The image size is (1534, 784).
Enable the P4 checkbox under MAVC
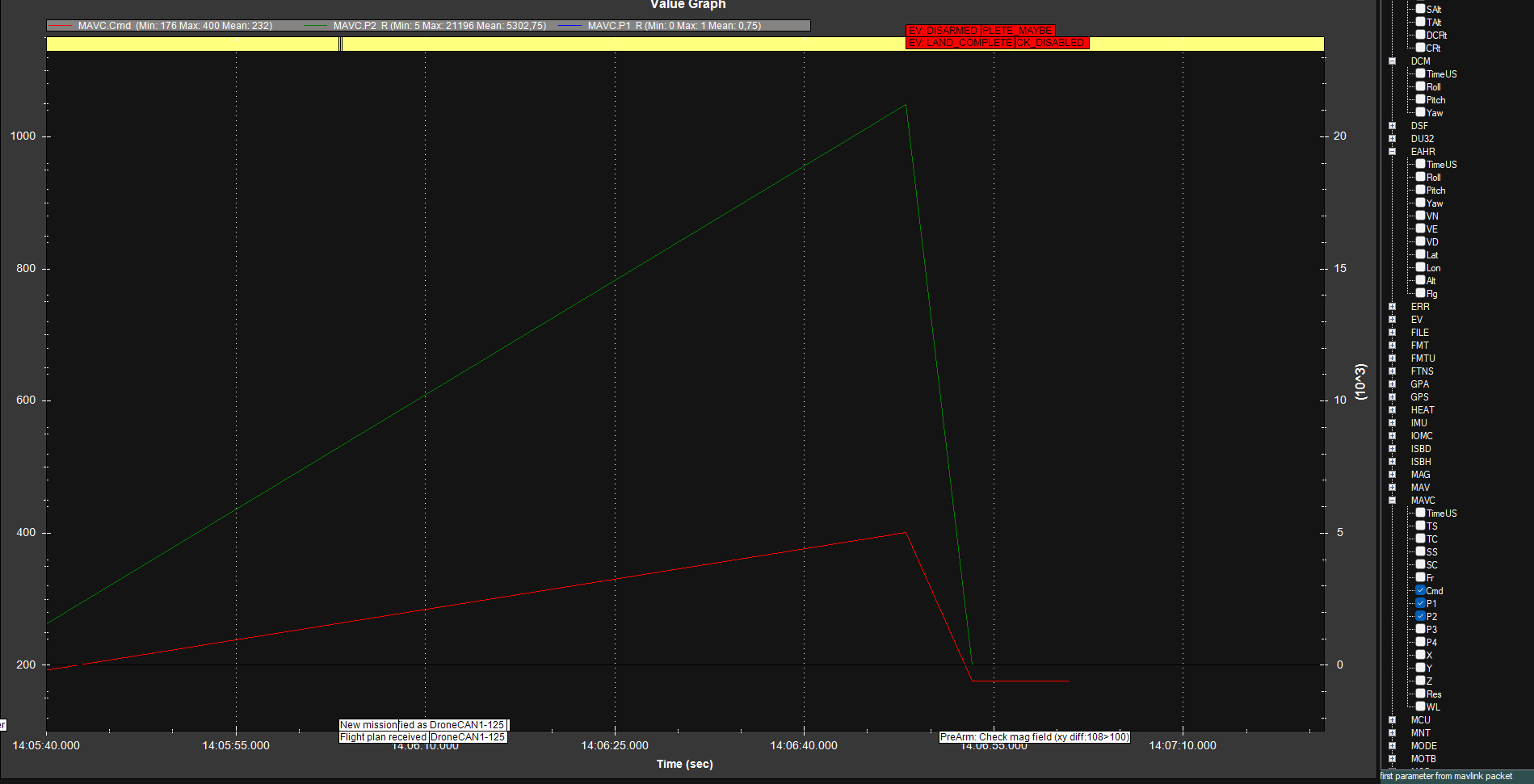1420,643
